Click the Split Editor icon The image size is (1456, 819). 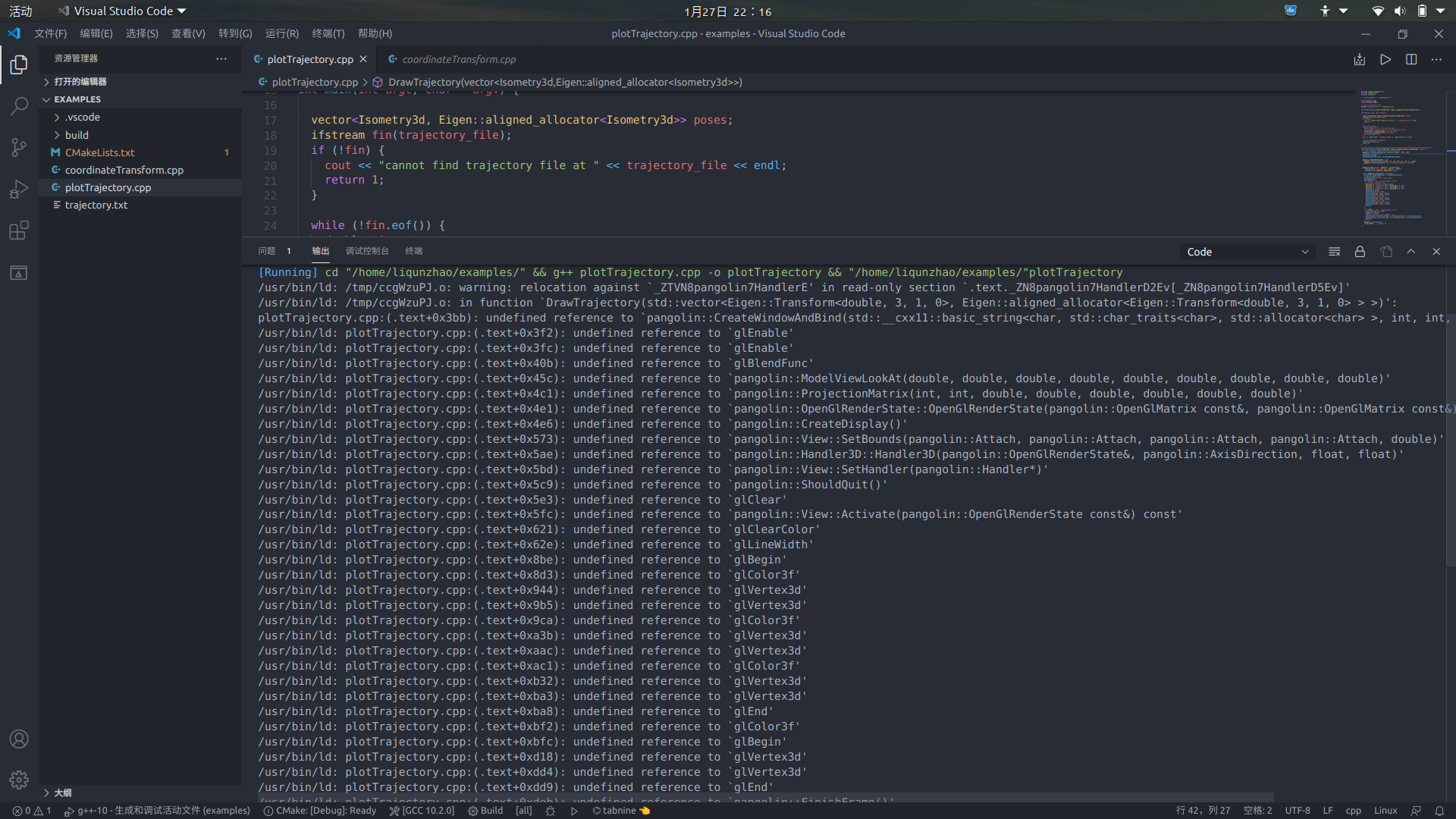pos(1411,59)
